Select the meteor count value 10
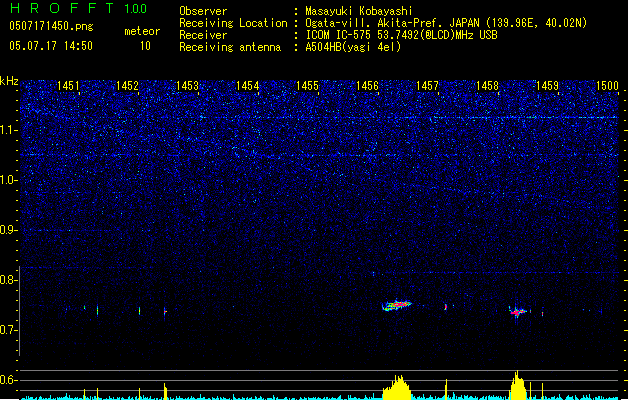Screen dimensions: 629x400 click(145, 46)
